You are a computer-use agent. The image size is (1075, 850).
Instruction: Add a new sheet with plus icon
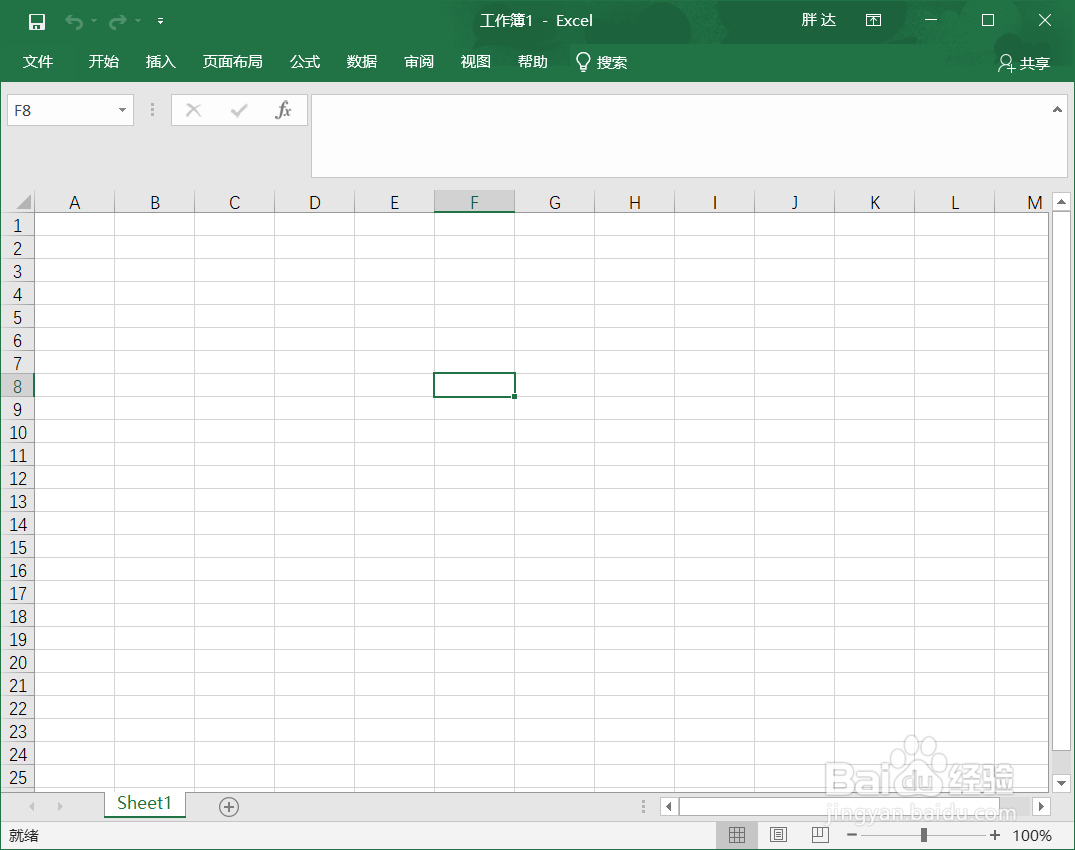pyautogui.click(x=229, y=807)
